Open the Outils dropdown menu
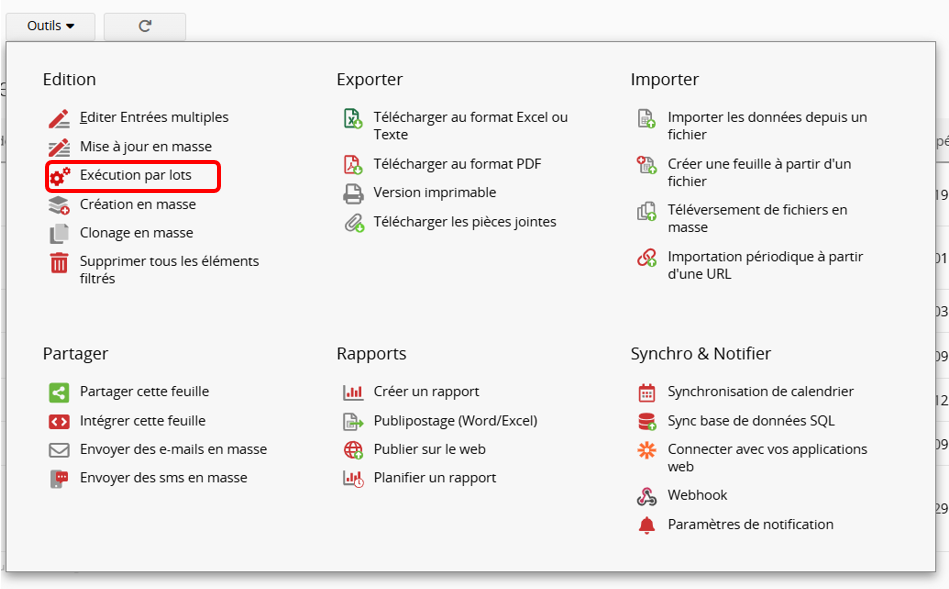 [50, 26]
